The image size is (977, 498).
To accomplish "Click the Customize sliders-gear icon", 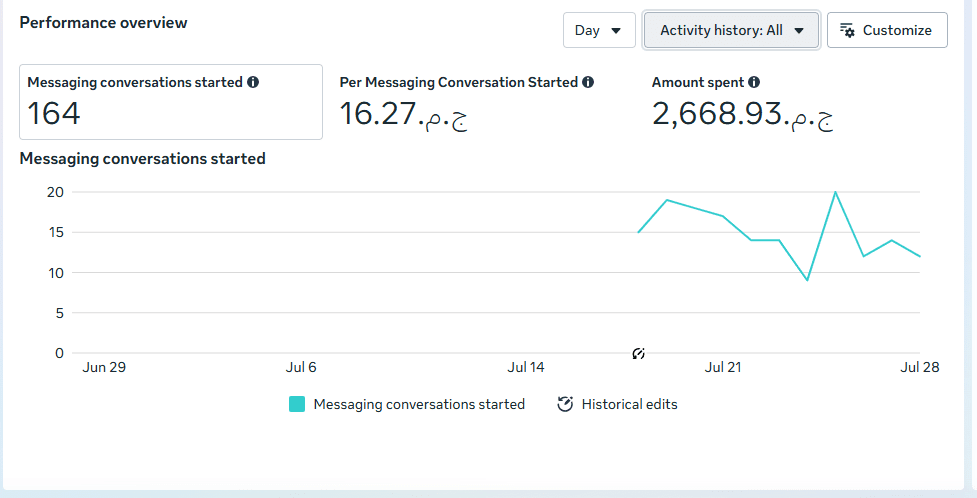I will (x=847, y=31).
